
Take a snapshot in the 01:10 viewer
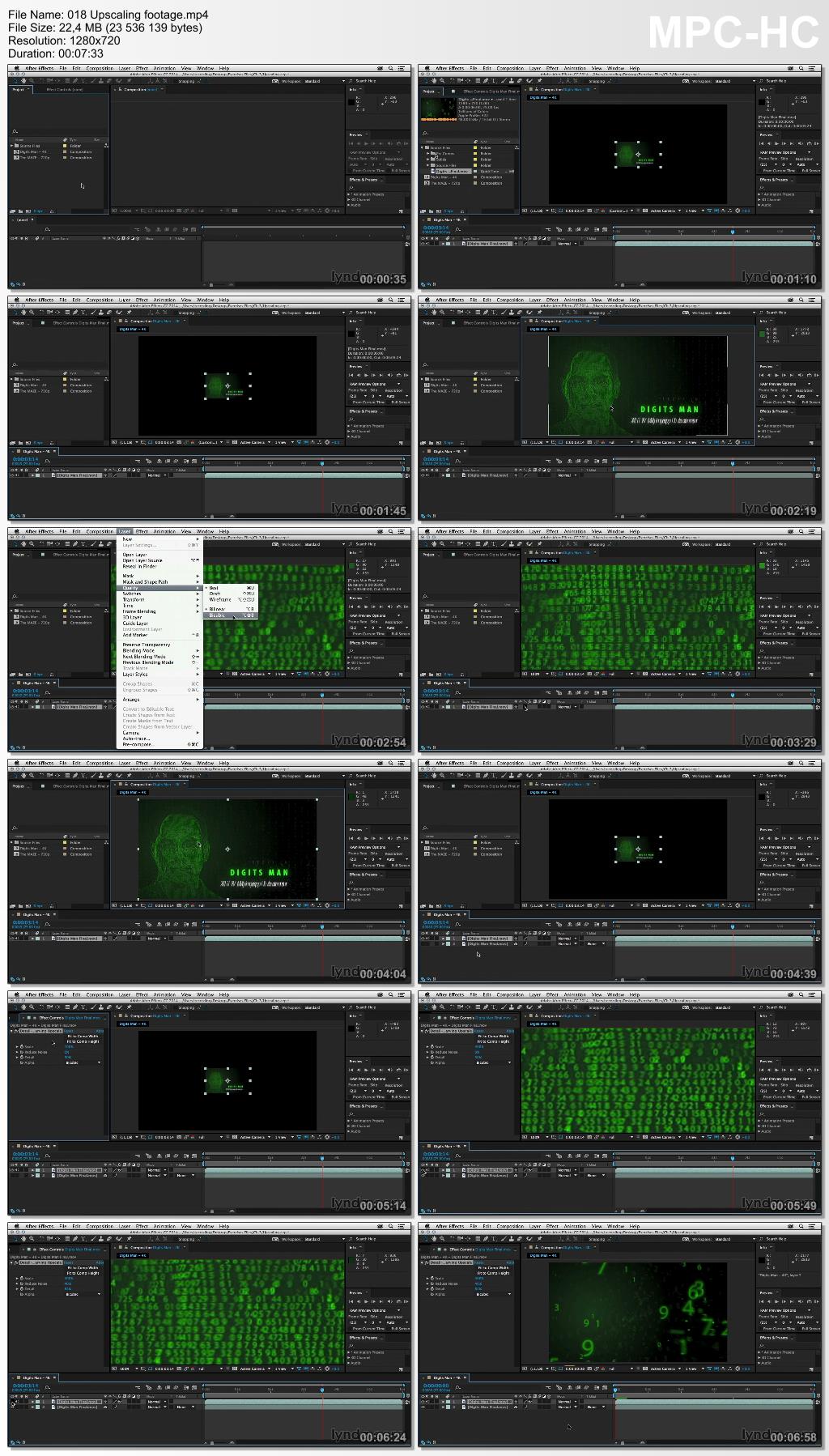[x=589, y=211]
